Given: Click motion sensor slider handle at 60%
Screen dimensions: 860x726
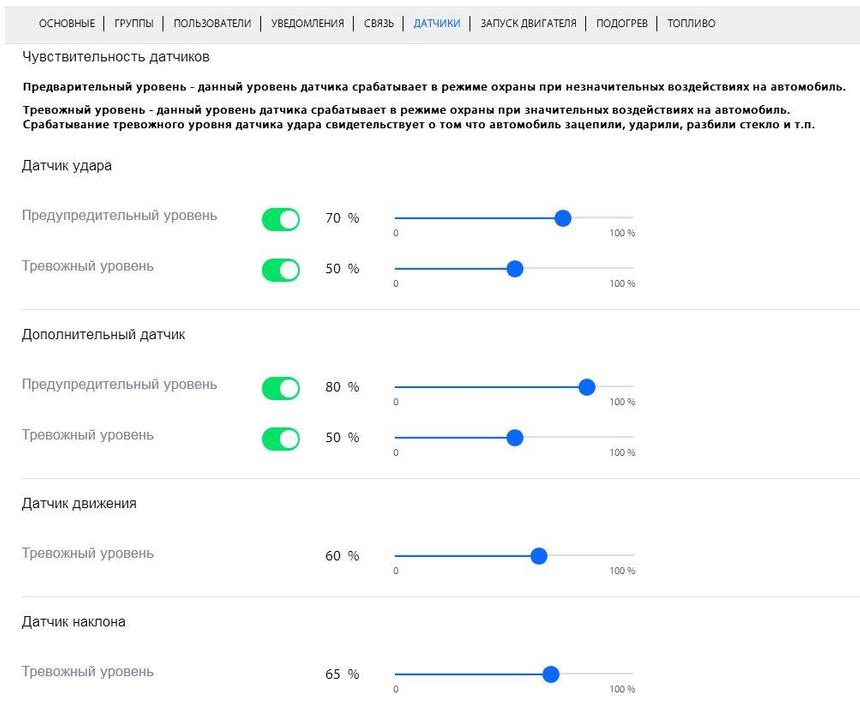Looking at the screenshot, I should tap(539, 555).
